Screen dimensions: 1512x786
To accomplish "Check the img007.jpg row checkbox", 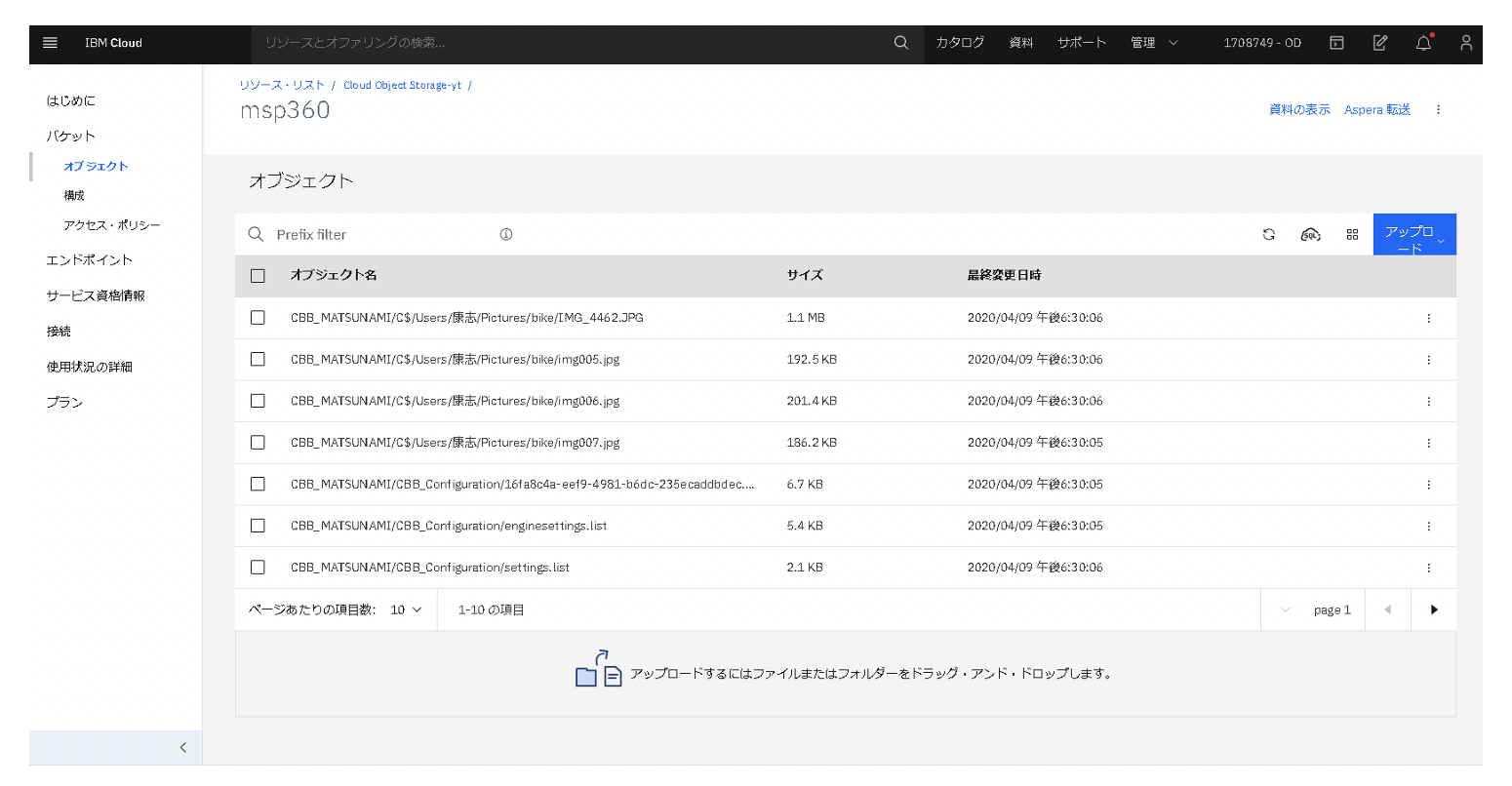I will coord(258,442).
